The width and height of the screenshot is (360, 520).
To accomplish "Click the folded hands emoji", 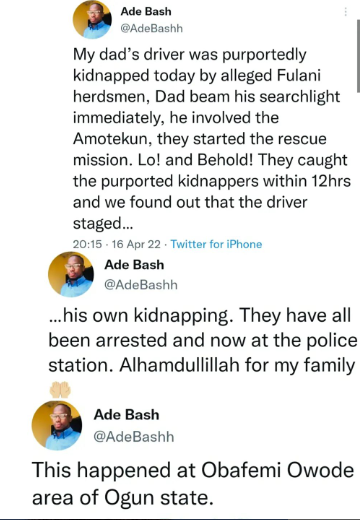I will pyautogui.click(x=60, y=390).
